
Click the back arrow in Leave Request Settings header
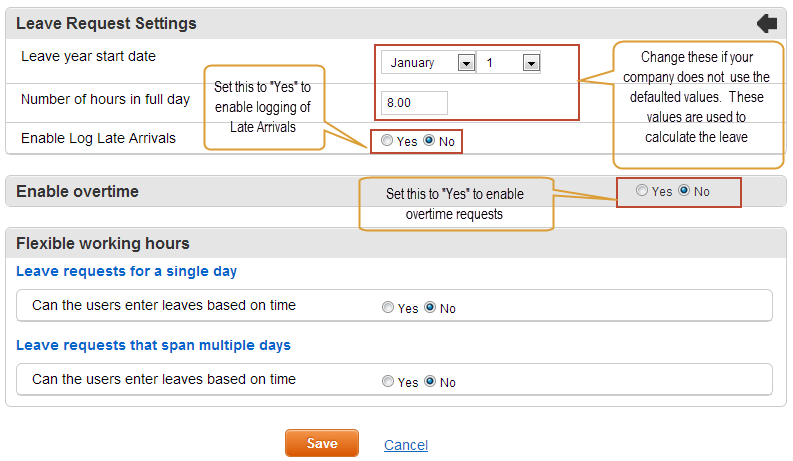click(x=767, y=23)
